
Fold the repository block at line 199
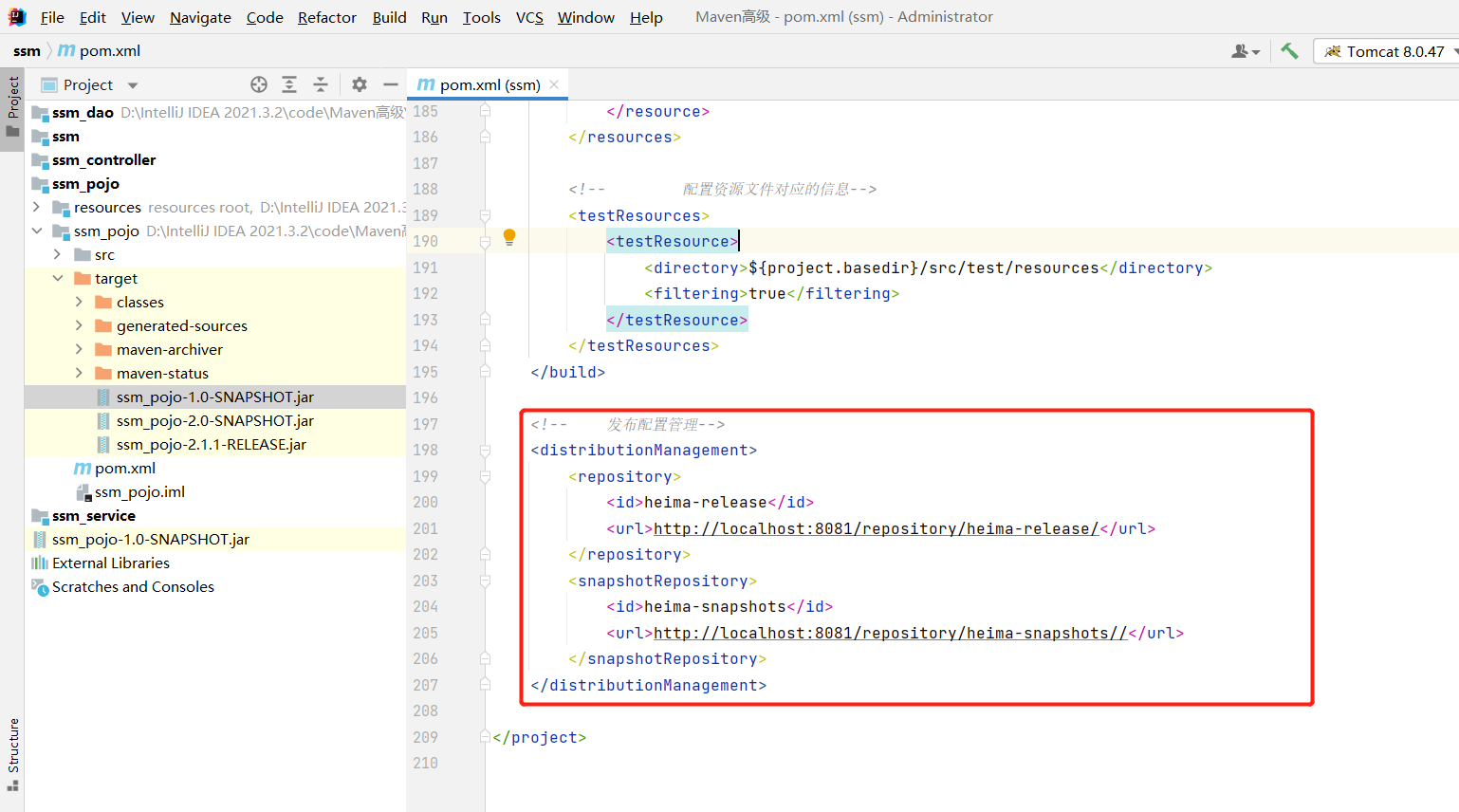pyautogui.click(x=485, y=476)
